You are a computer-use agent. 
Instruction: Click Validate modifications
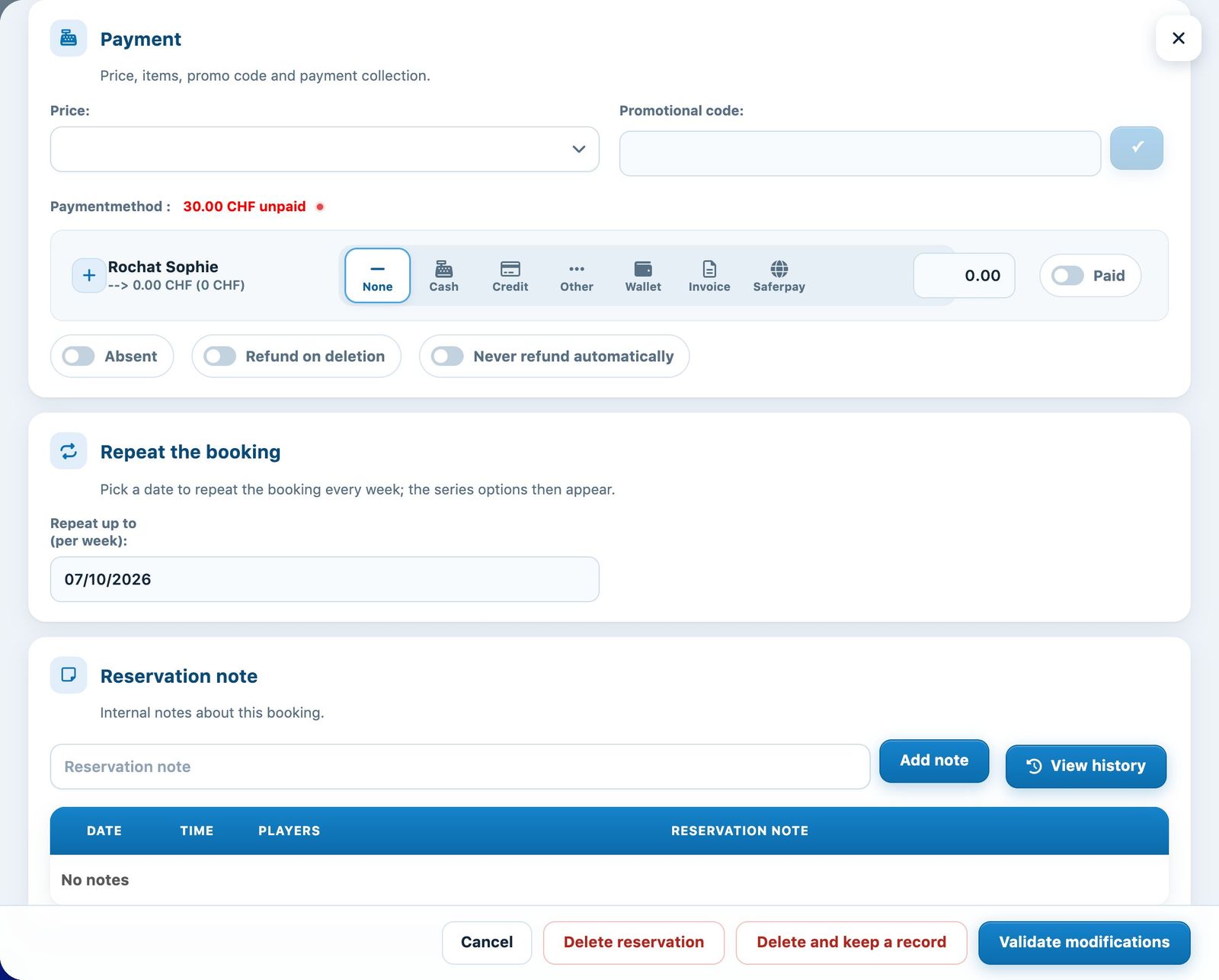[x=1084, y=943]
